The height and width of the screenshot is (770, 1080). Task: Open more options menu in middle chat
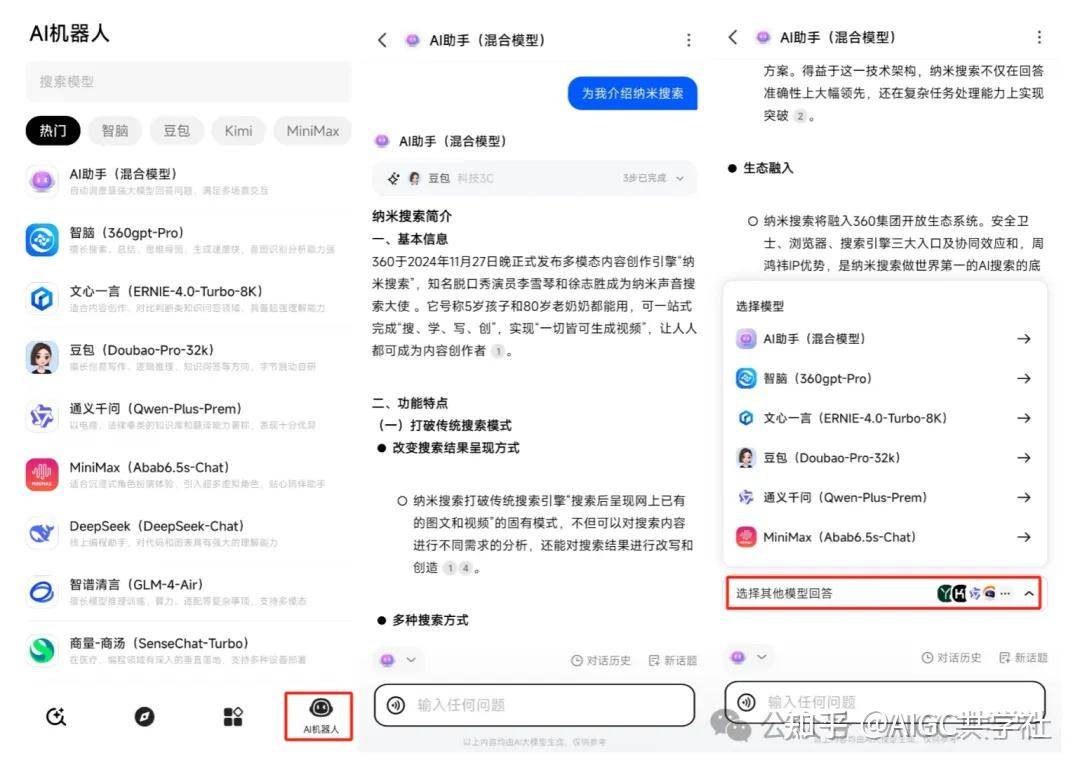[x=688, y=40]
